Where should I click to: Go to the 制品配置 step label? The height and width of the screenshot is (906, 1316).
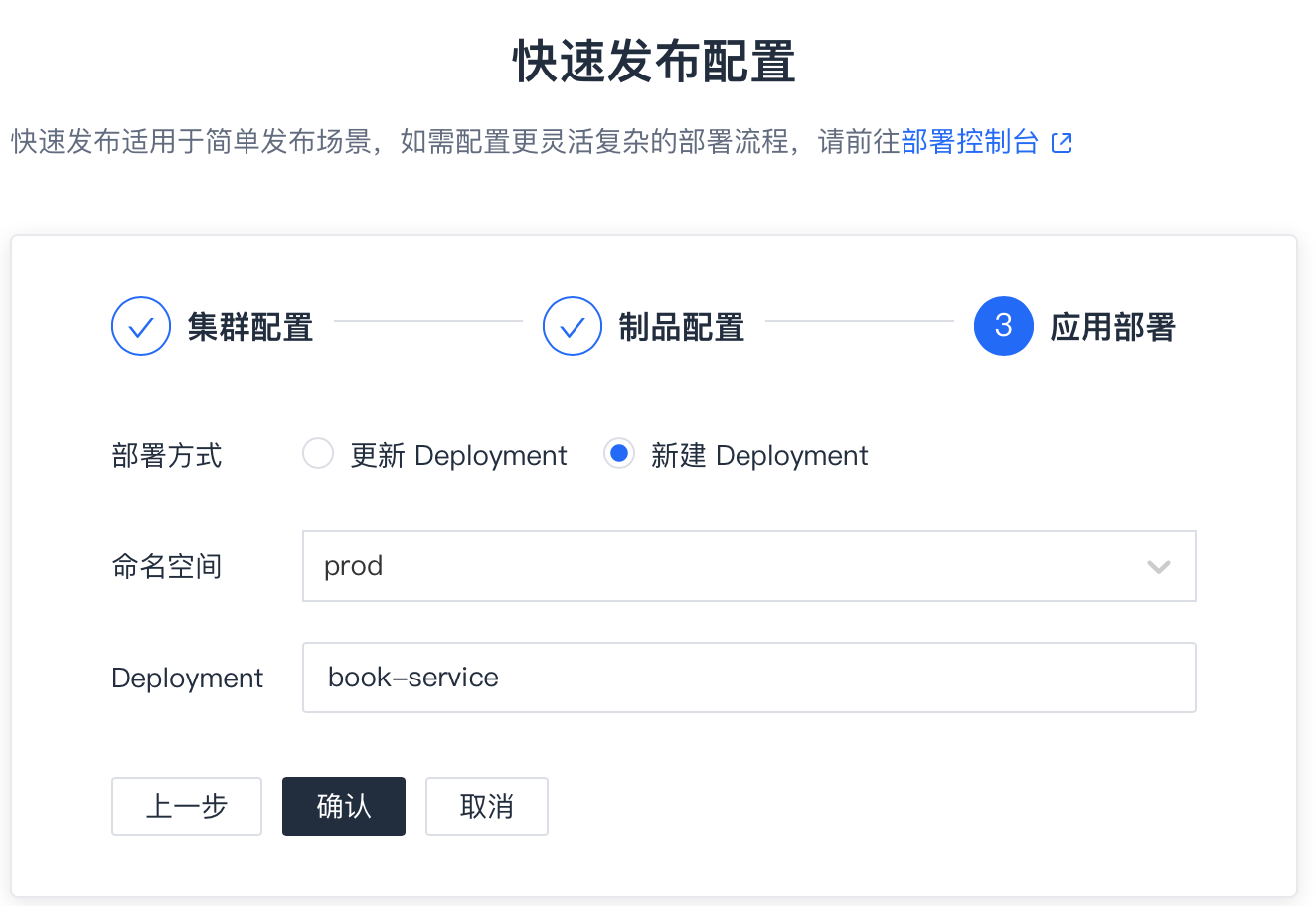[x=682, y=327]
